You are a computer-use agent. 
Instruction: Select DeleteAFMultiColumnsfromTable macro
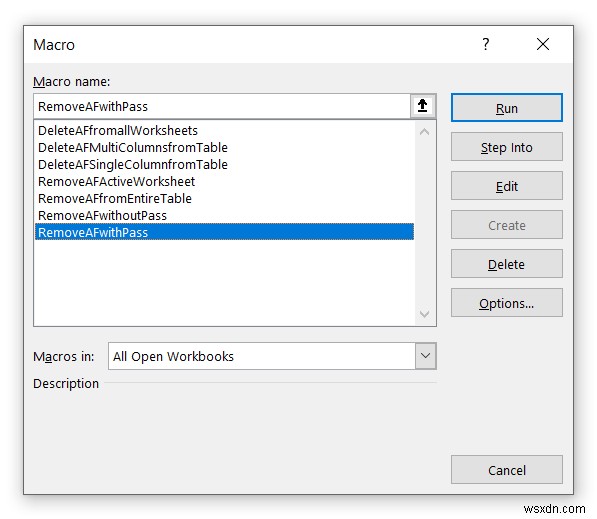224,147
